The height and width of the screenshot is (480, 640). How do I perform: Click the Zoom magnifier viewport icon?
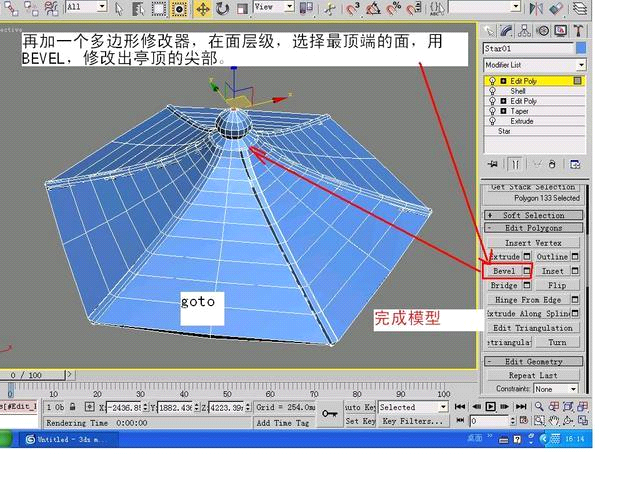(539, 407)
